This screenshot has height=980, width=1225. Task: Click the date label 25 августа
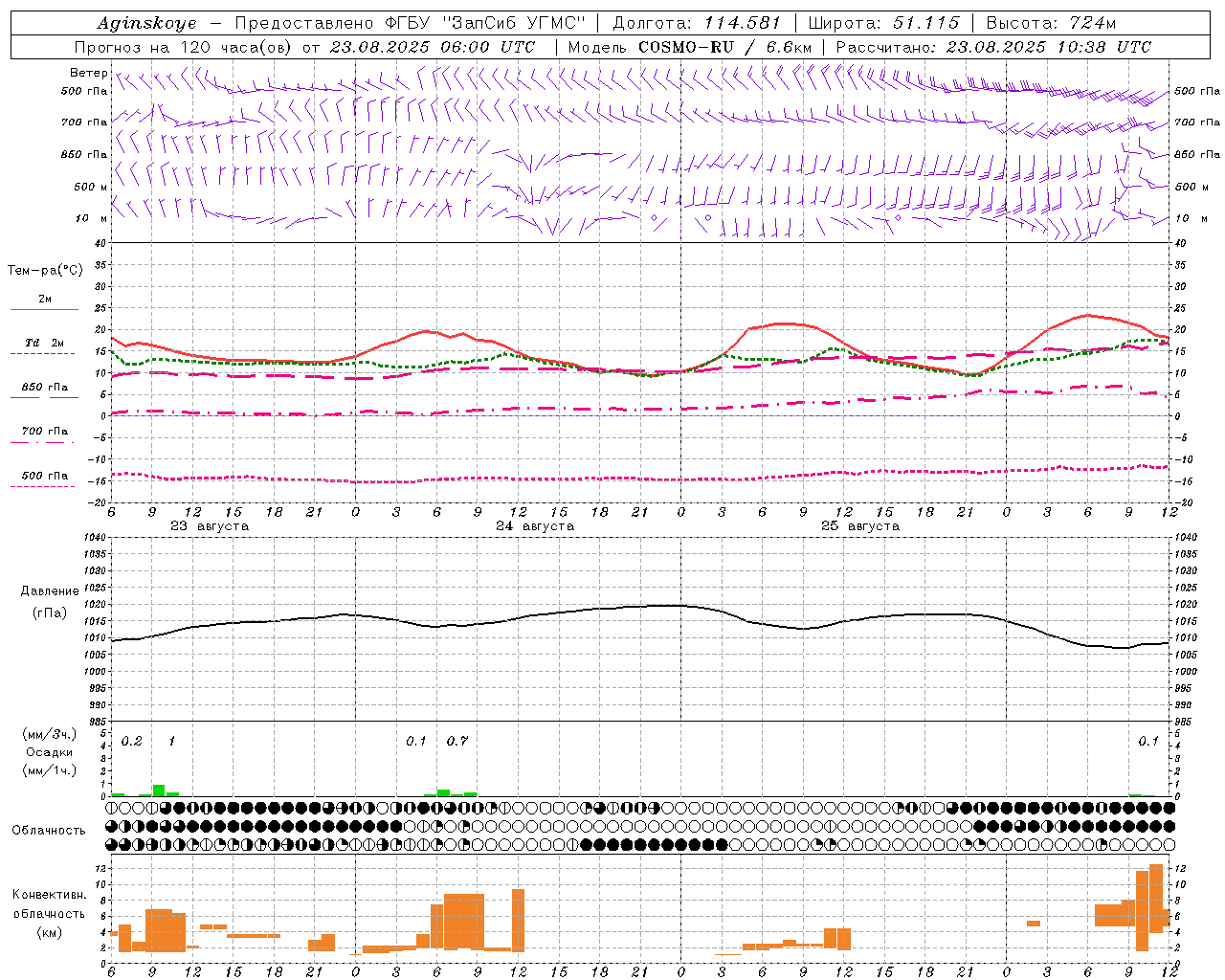tap(860, 526)
